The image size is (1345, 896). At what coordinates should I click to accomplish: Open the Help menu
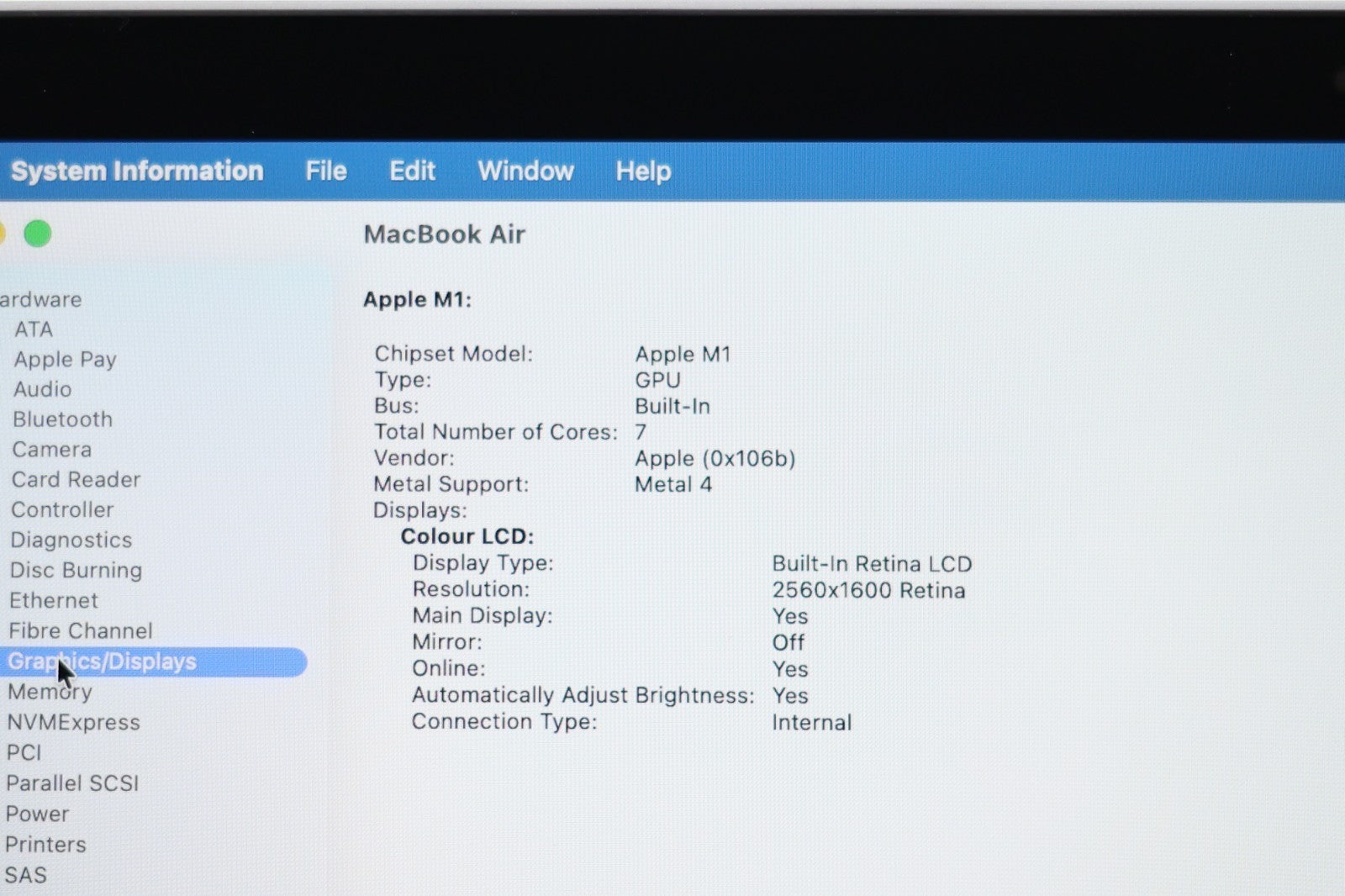(x=643, y=171)
